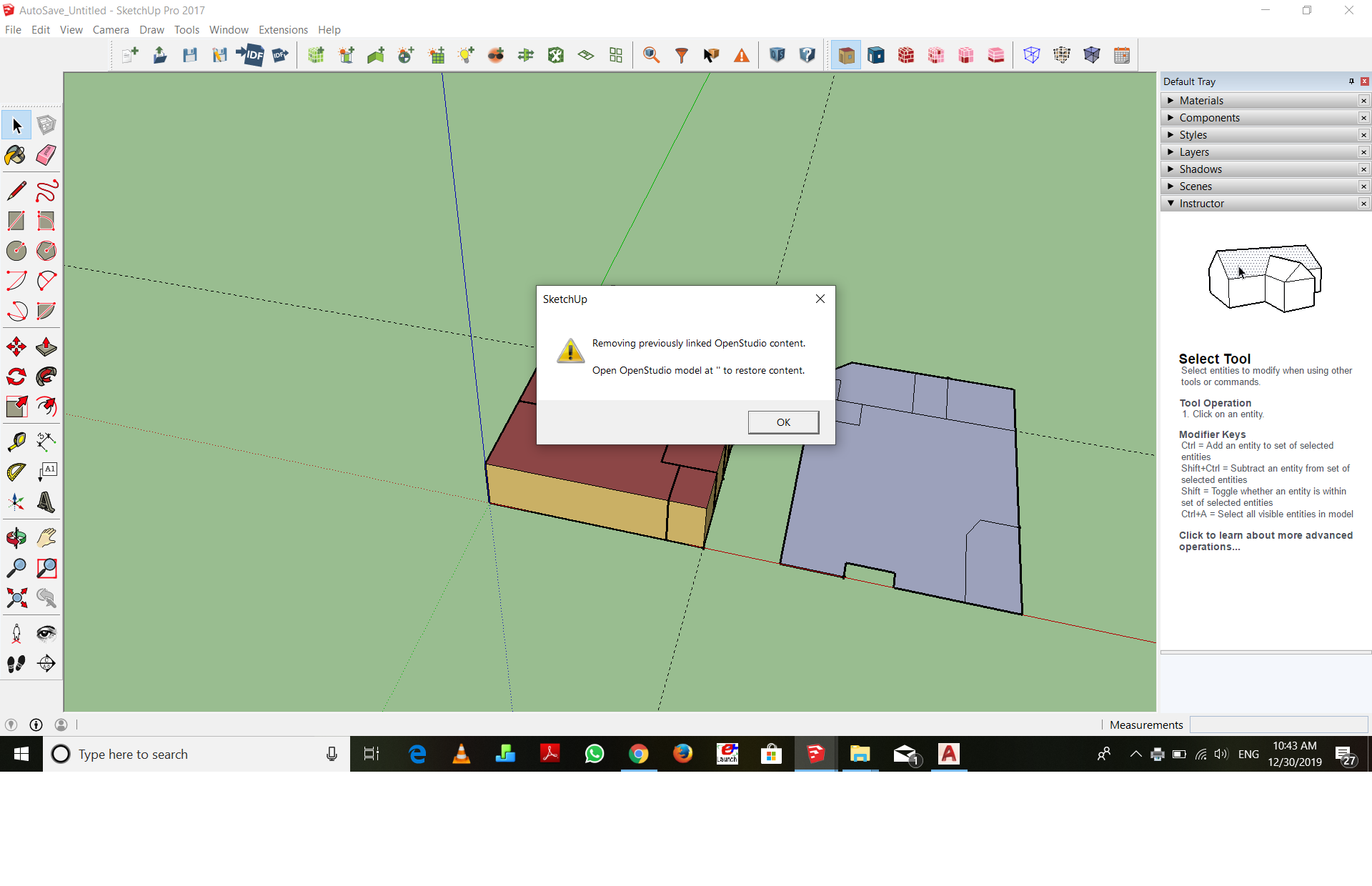Open Chrome from the taskbar
The image size is (1372, 886).
[x=638, y=754]
